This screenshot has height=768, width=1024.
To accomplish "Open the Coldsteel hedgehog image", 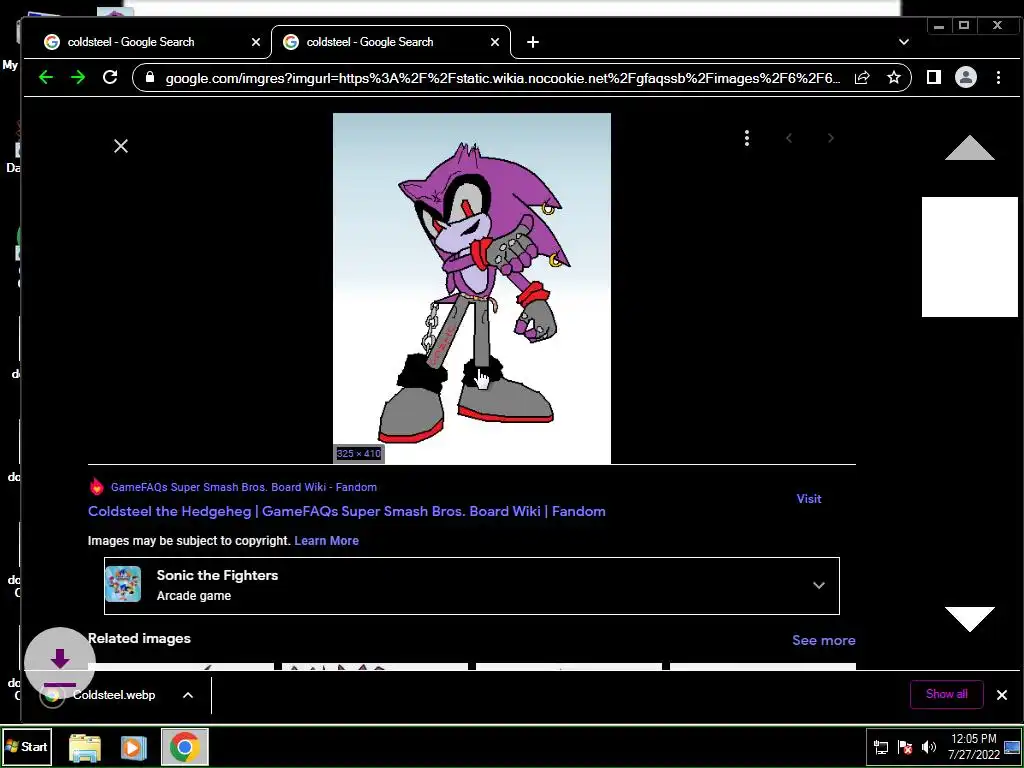I will [472, 288].
